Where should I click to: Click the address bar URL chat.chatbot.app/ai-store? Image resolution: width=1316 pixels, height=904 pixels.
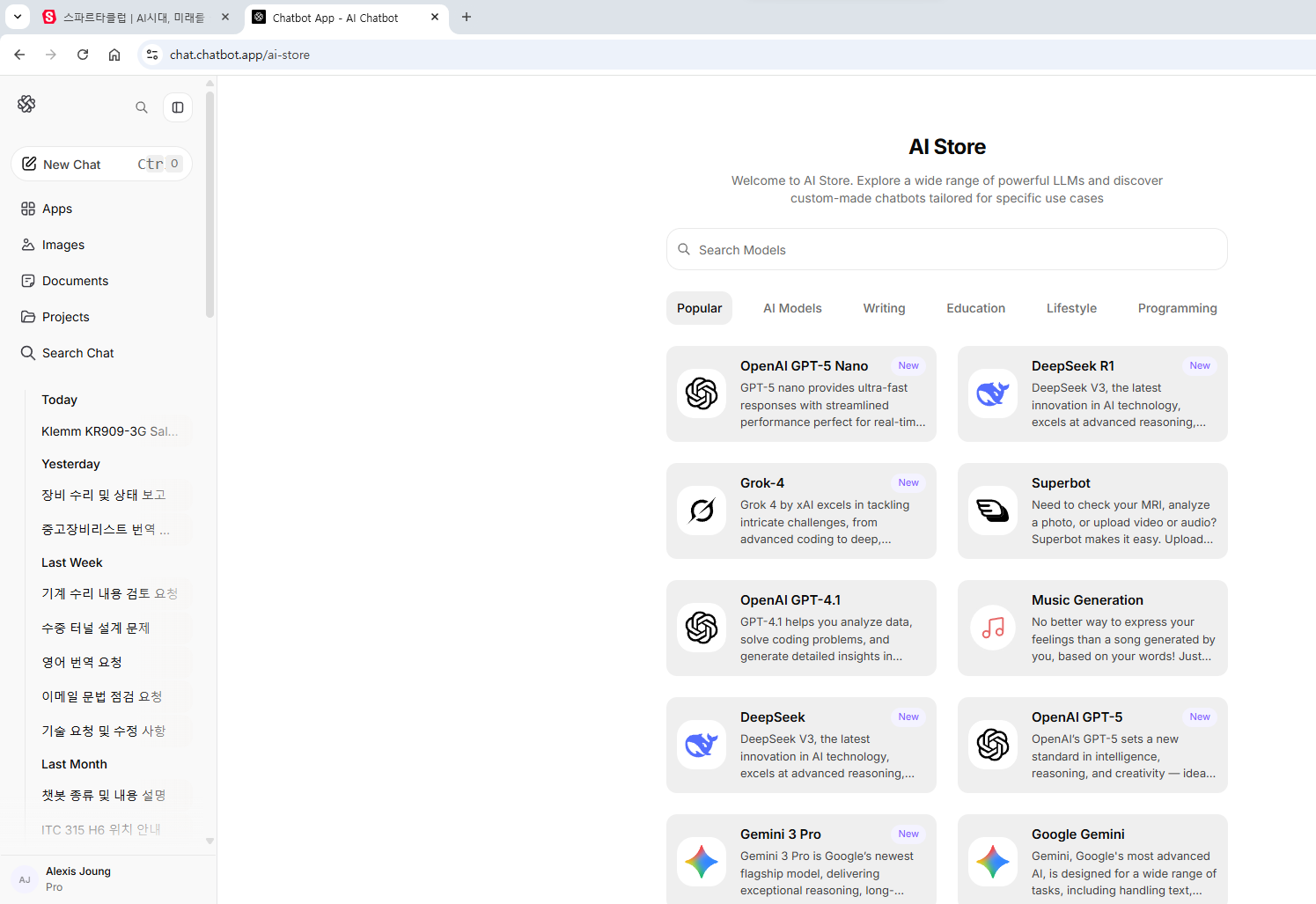pos(239,55)
